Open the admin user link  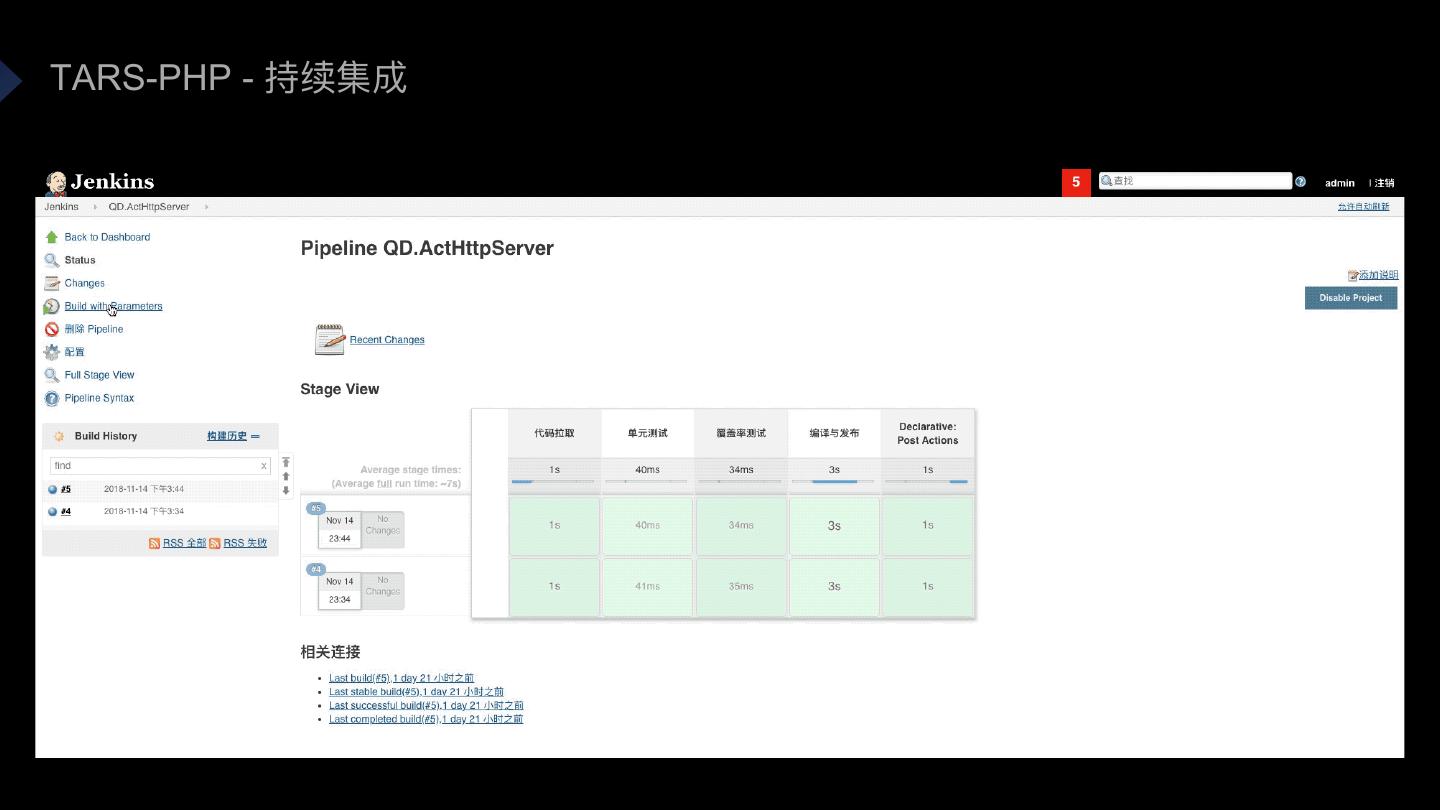pyautogui.click(x=1340, y=183)
